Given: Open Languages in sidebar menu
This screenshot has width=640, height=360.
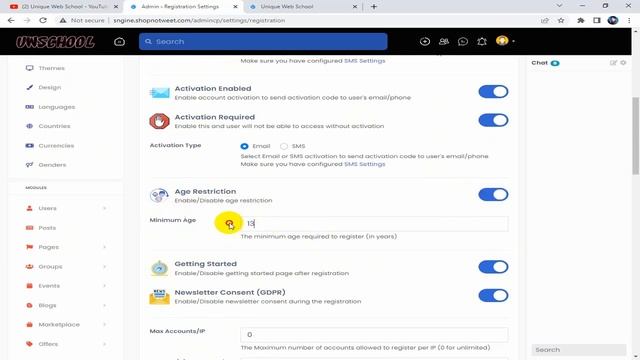Looking at the screenshot, I should point(57,107).
